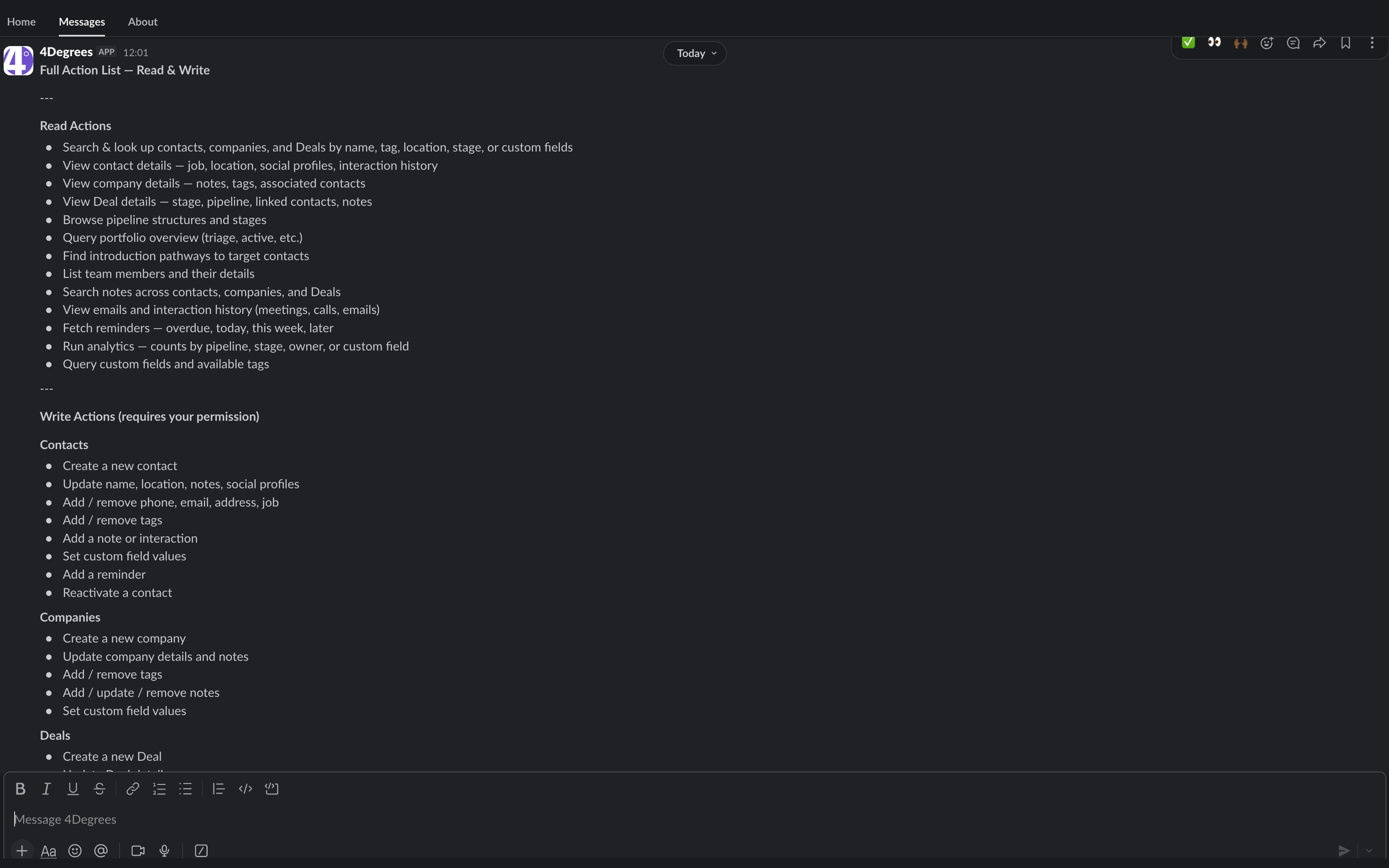Open the 4Degrees app avatar

tap(18, 61)
